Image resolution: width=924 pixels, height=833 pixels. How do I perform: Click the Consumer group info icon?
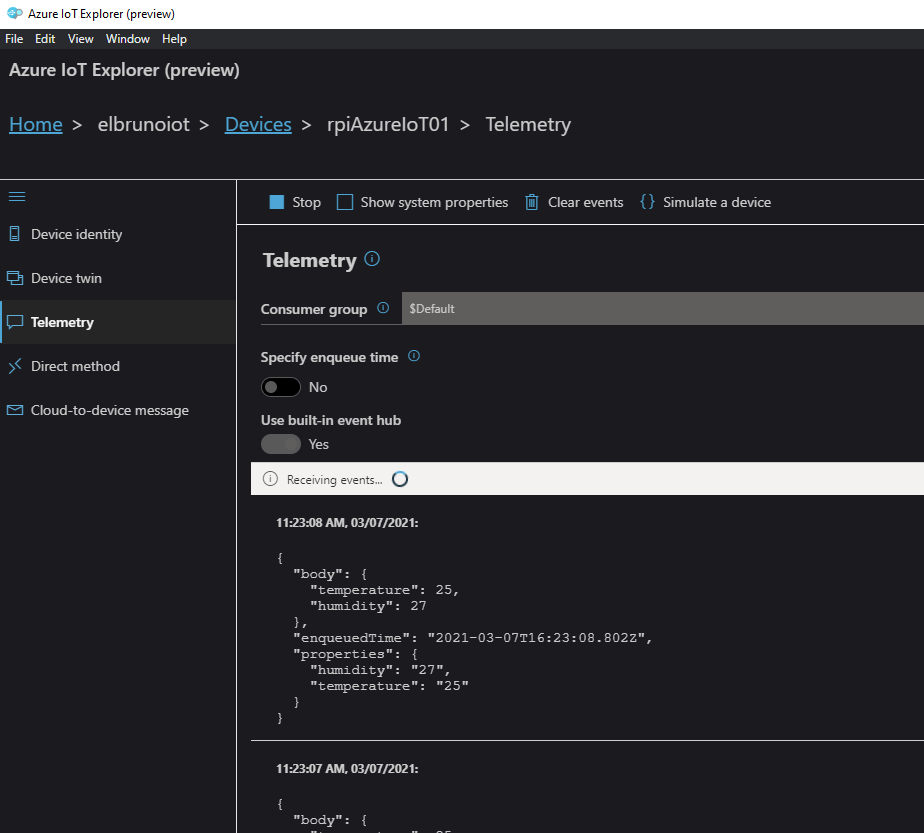pyautogui.click(x=383, y=309)
